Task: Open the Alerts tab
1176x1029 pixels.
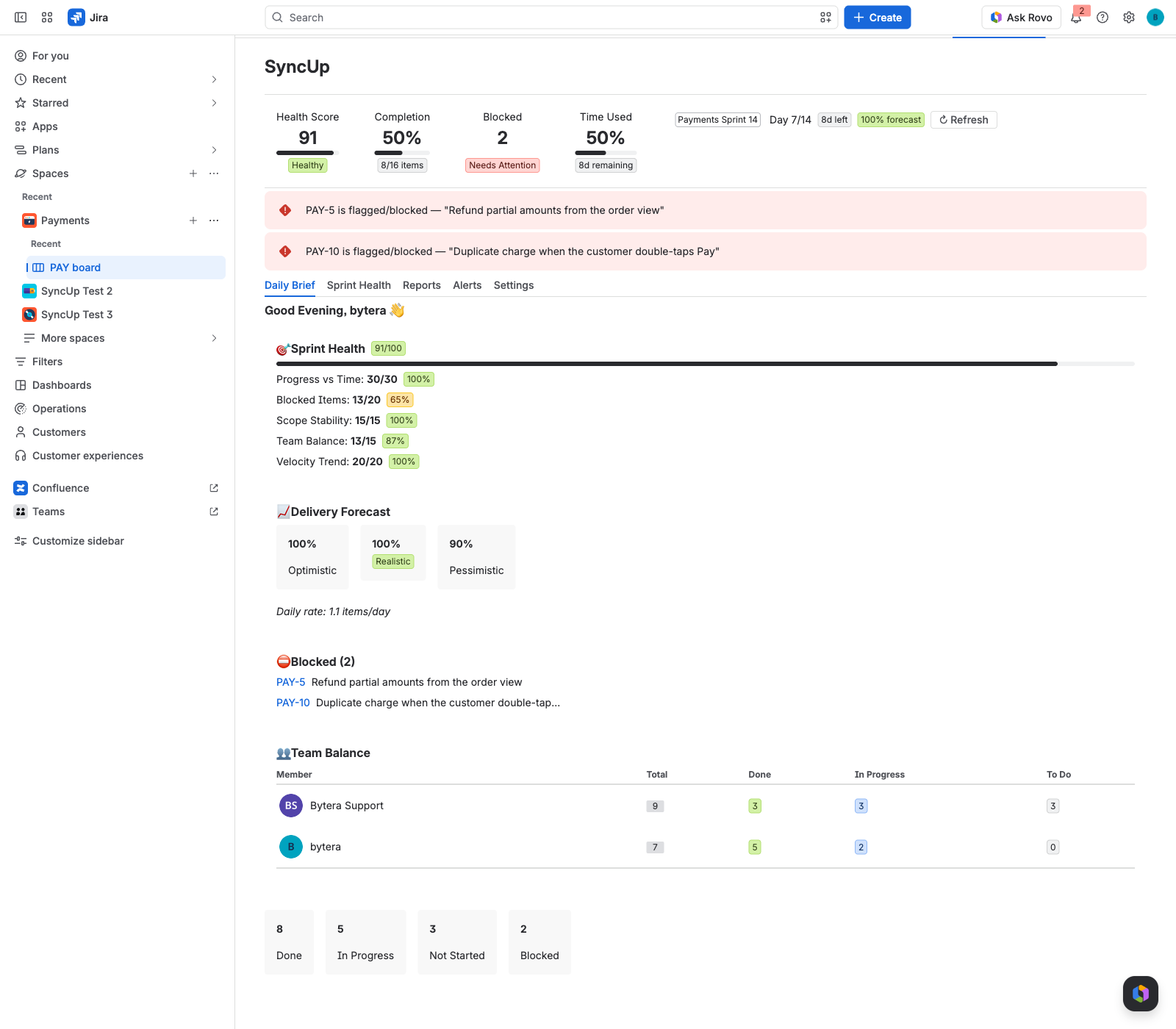Action: (x=467, y=285)
